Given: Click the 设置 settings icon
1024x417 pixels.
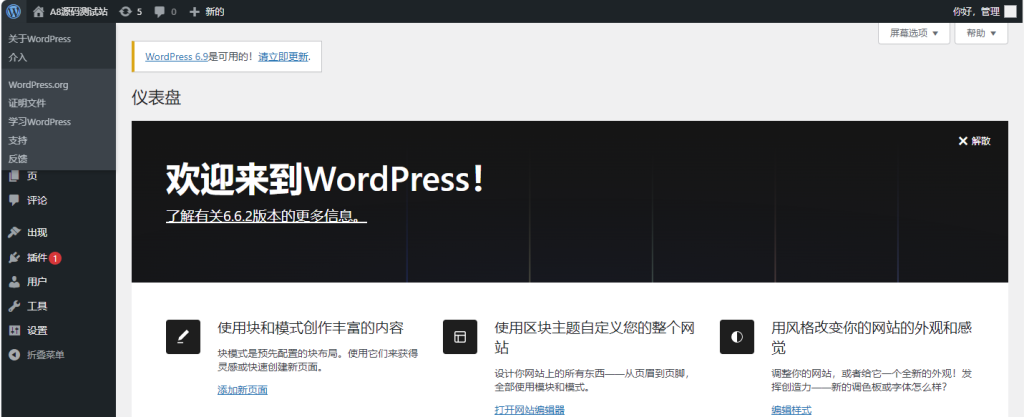Looking at the screenshot, I should point(14,330).
